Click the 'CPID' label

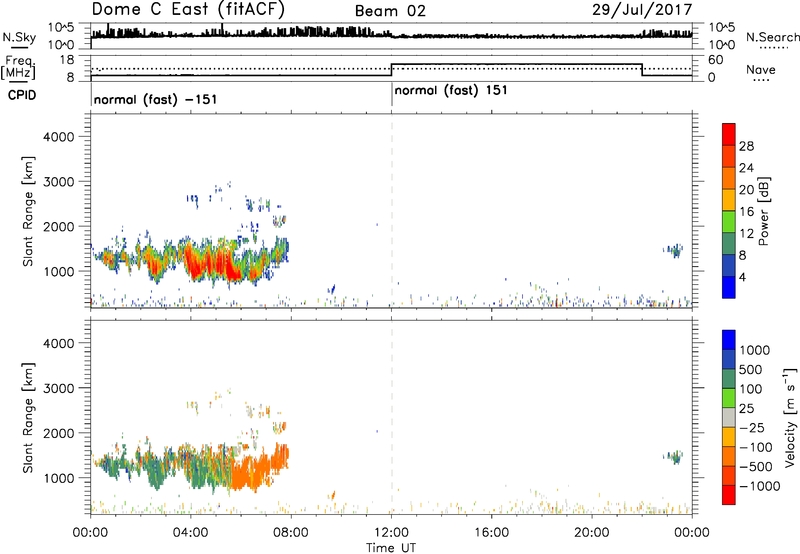[22, 95]
